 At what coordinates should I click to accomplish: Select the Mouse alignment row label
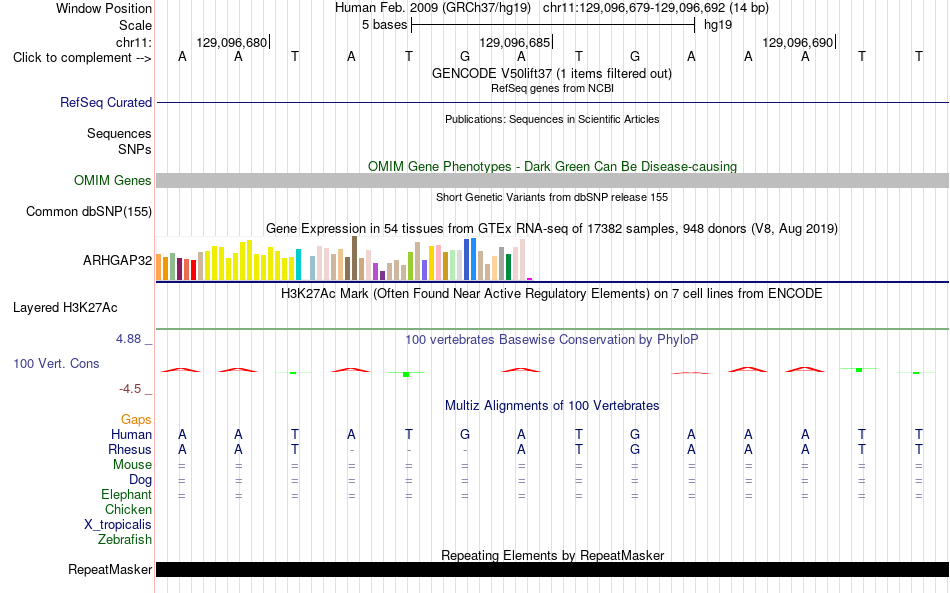[132, 465]
